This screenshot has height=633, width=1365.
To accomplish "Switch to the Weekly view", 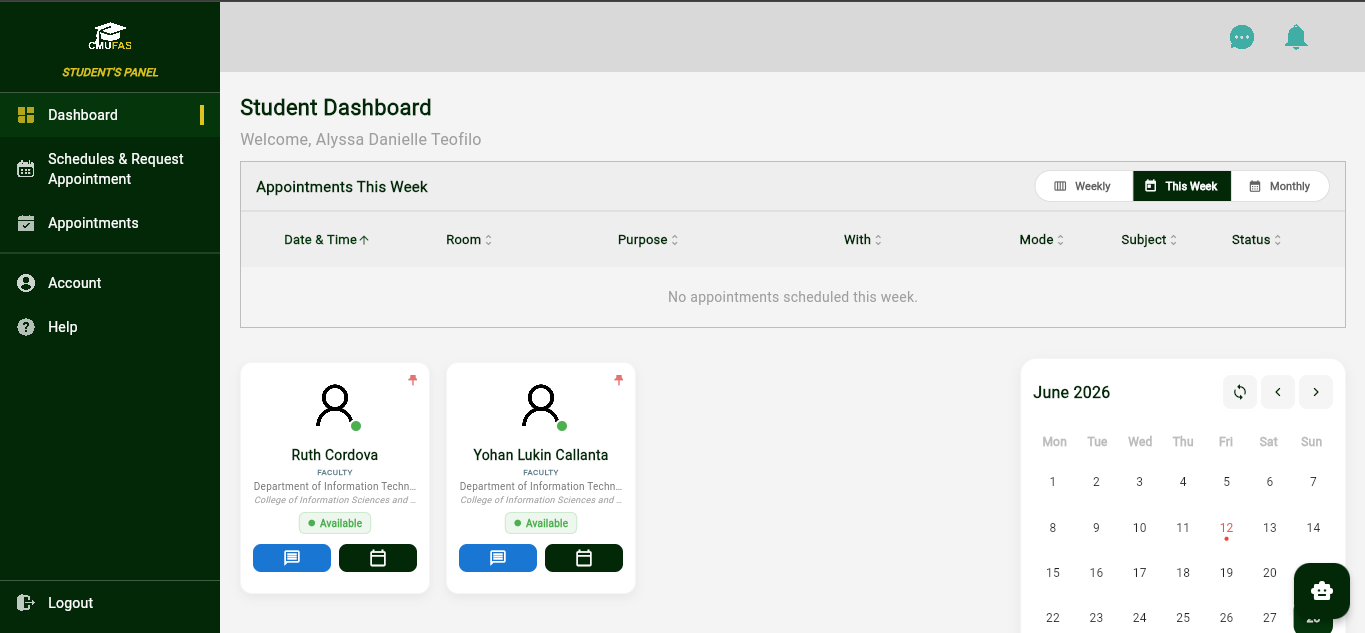I will pos(1083,186).
